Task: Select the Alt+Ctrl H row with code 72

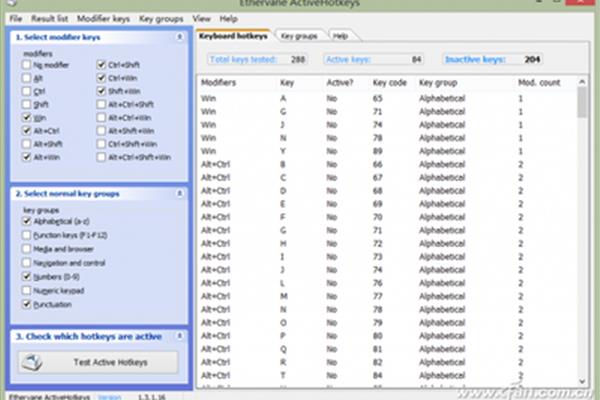Action: coord(387,243)
